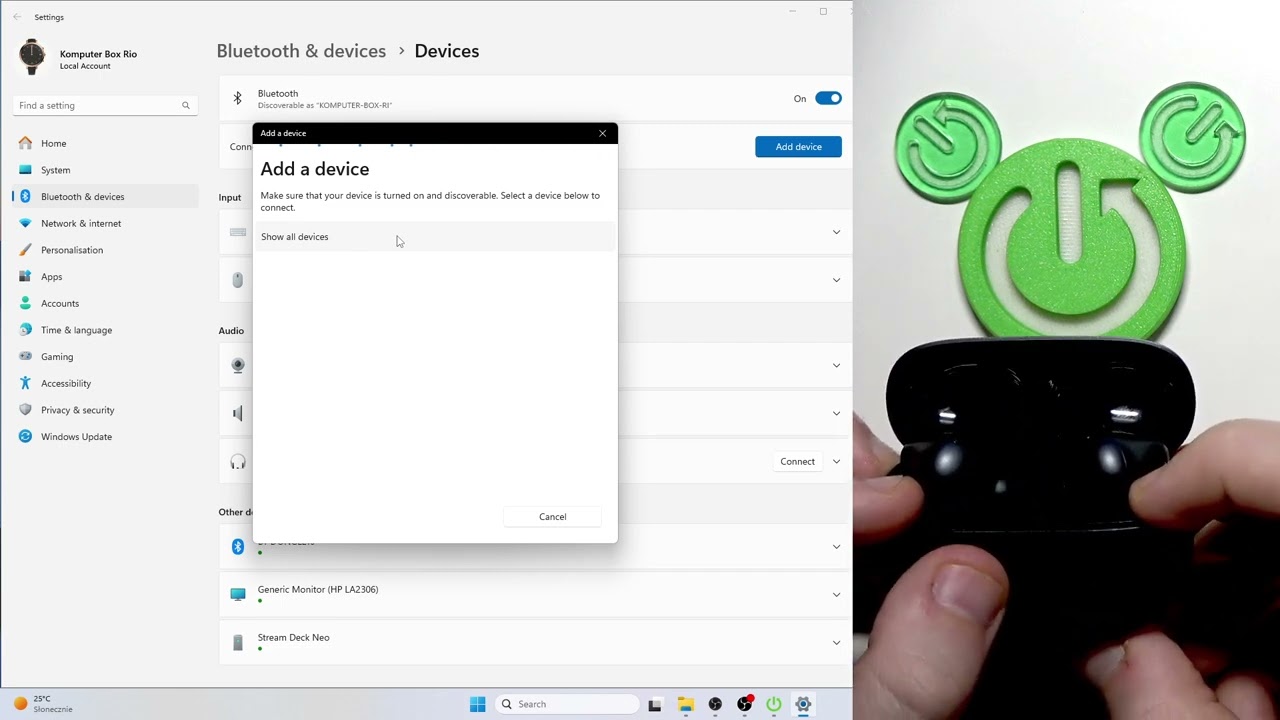Open Accessibility settings
The image size is (1280, 720).
105,383
